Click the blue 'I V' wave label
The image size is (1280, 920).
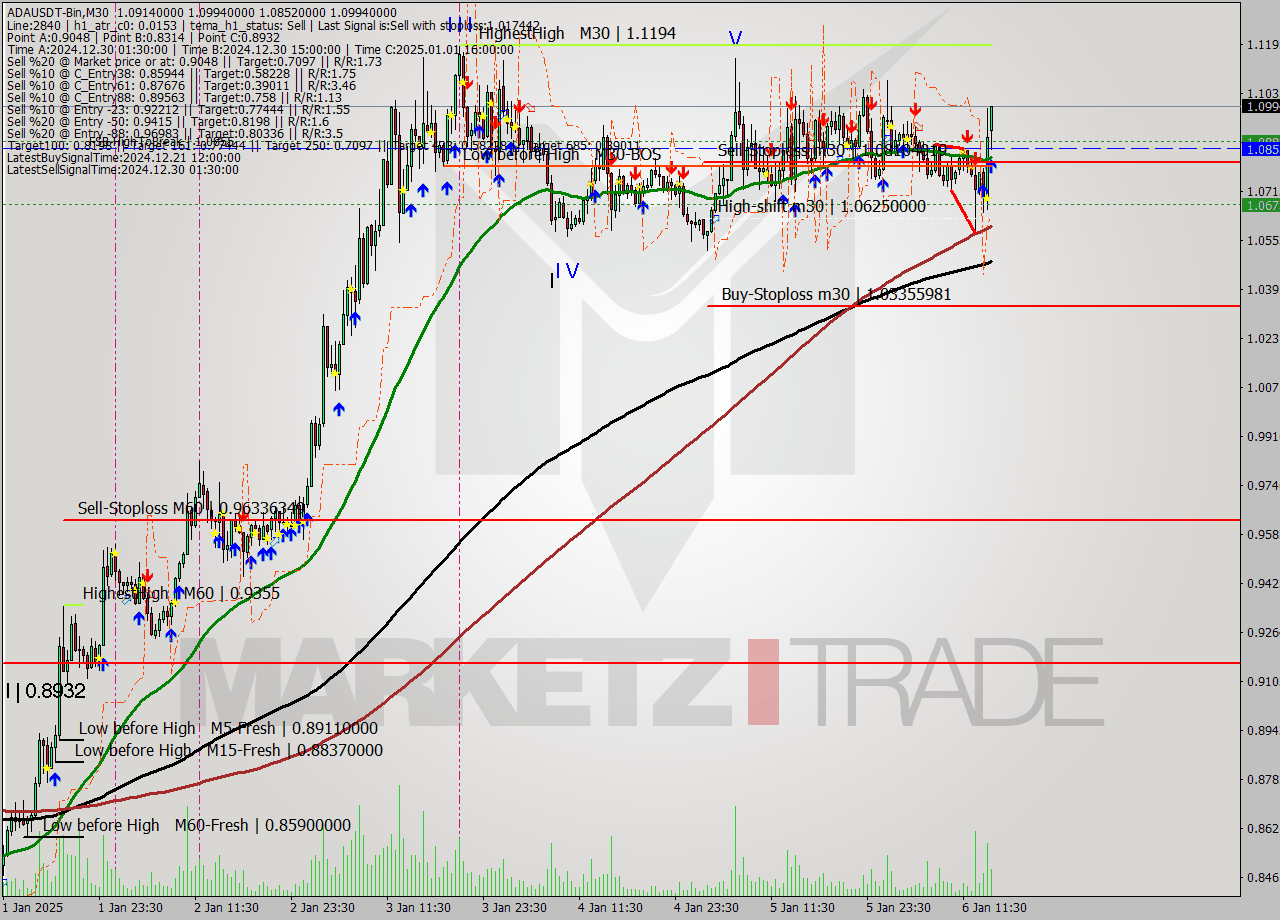(566, 270)
